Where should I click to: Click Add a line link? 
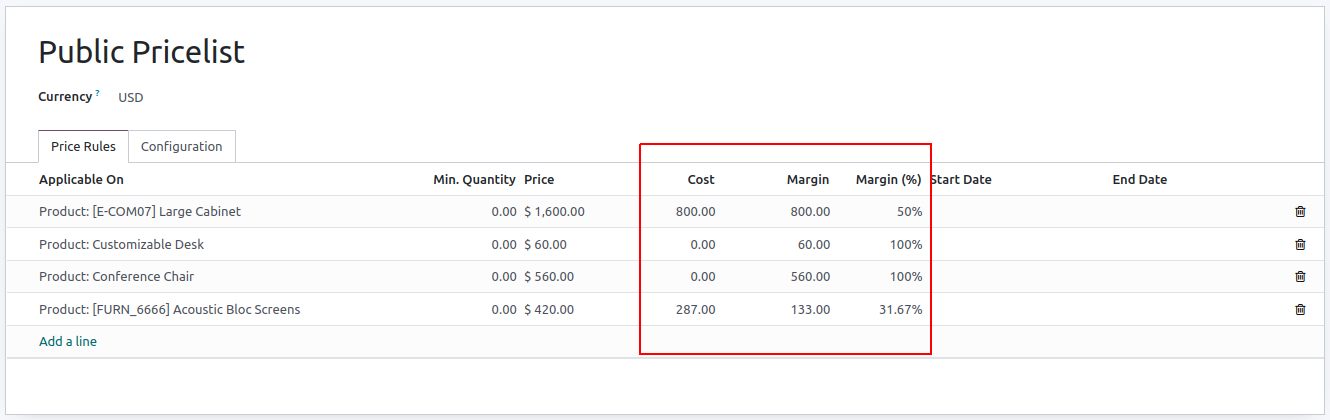pos(68,342)
